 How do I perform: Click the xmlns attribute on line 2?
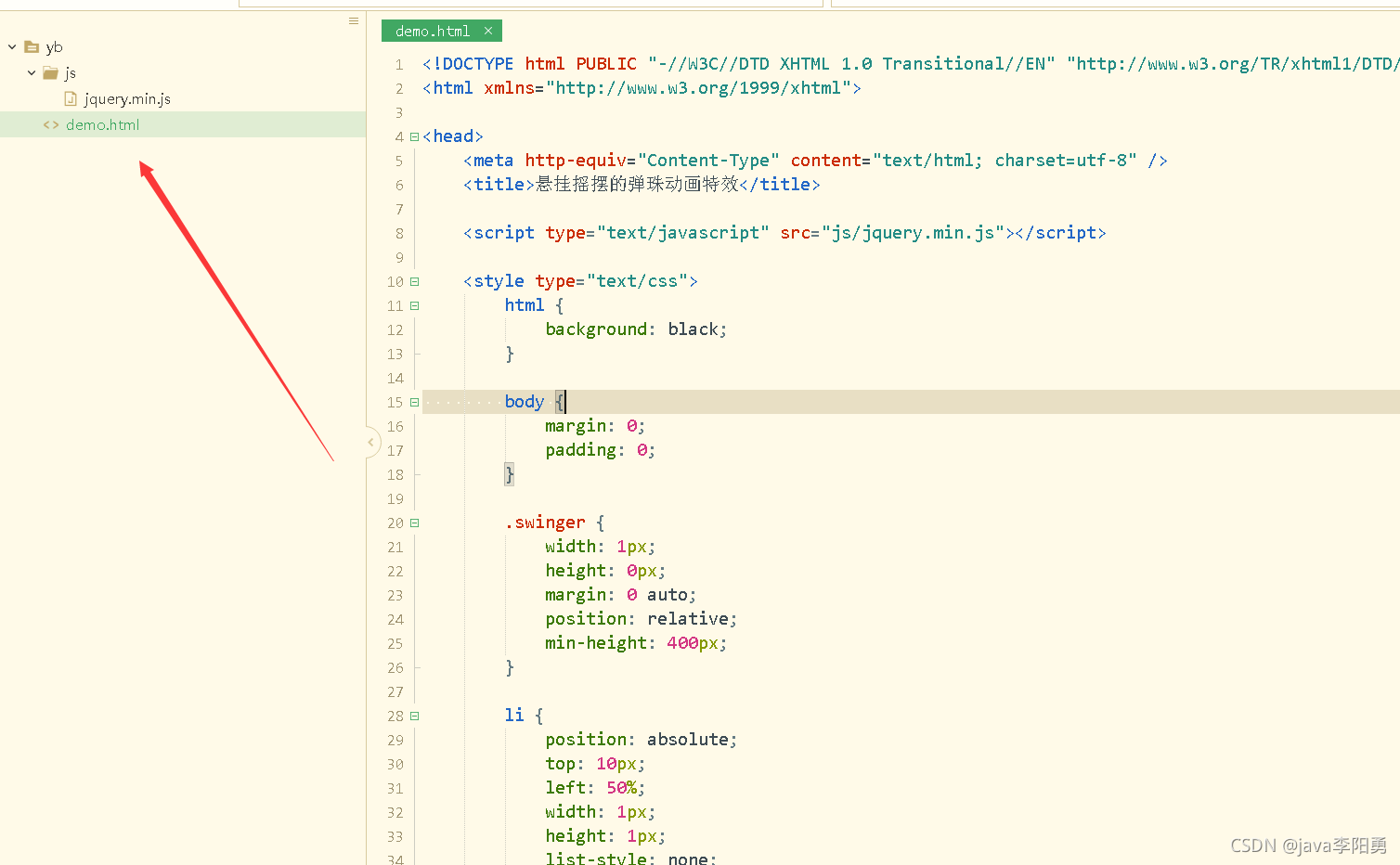[x=672, y=88]
